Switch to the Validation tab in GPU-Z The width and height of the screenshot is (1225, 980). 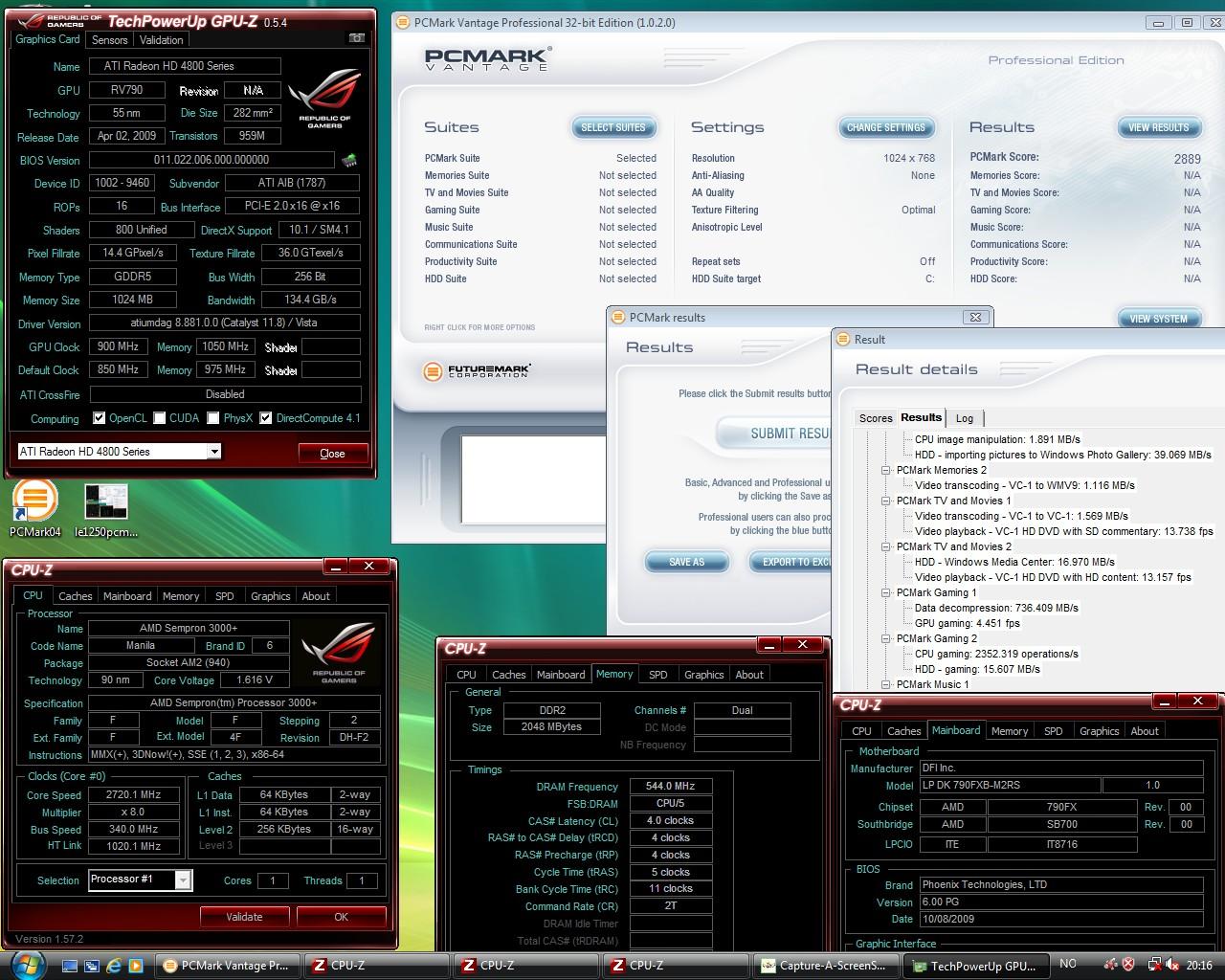(x=161, y=40)
